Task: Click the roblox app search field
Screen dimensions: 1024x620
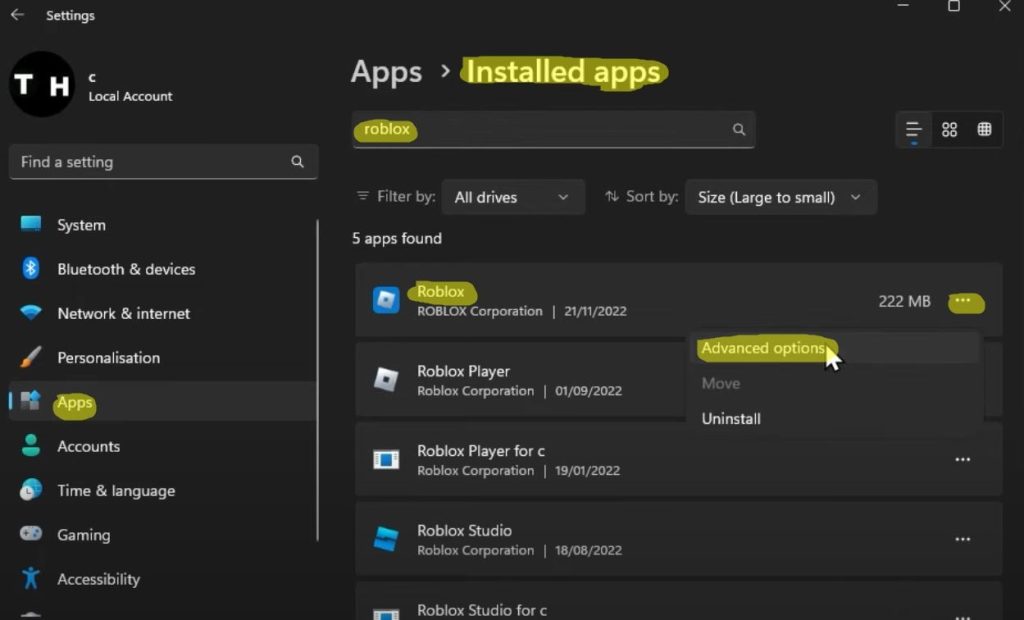Action: click(x=553, y=129)
